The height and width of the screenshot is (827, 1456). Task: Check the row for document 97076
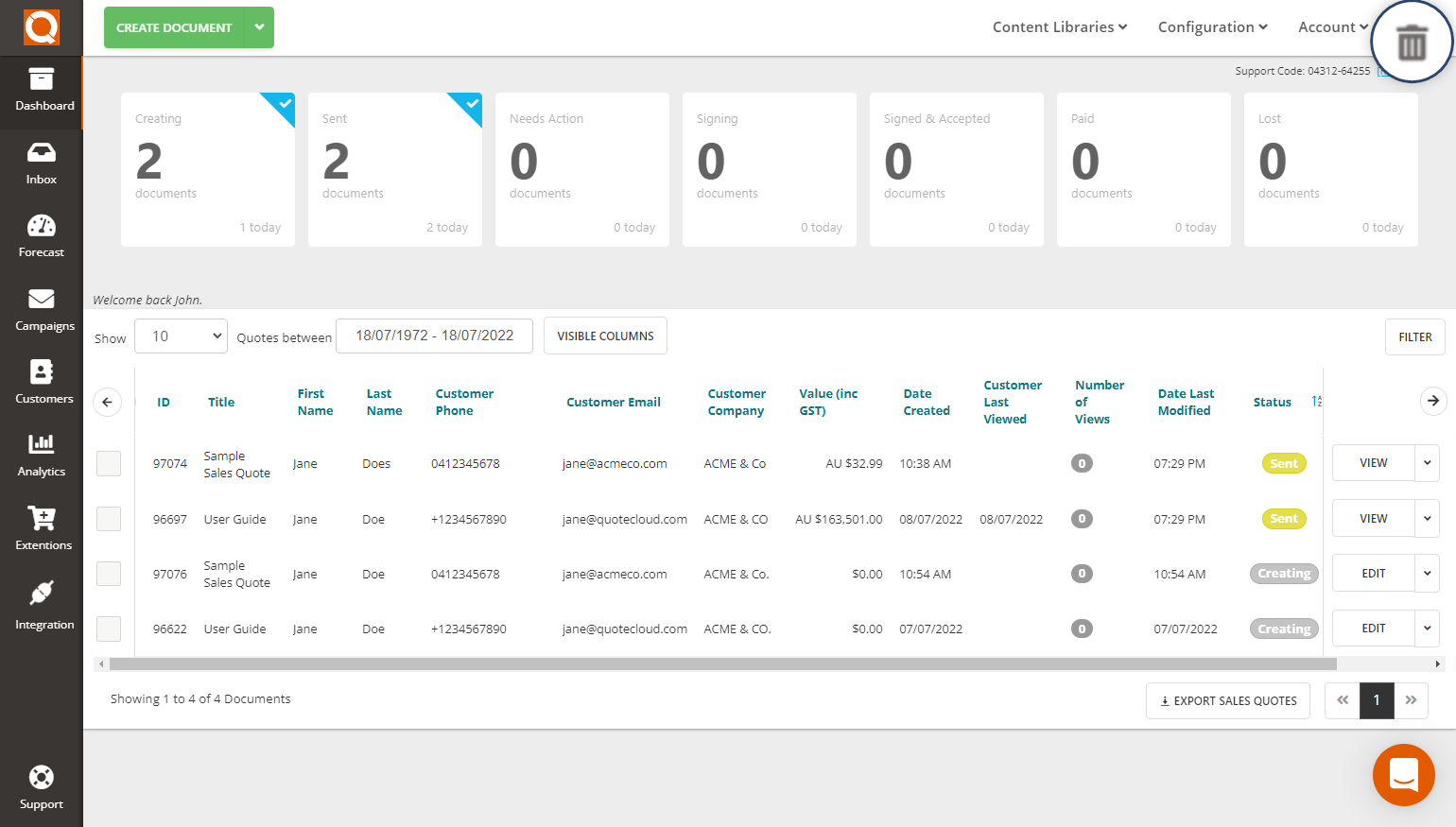[109, 574]
